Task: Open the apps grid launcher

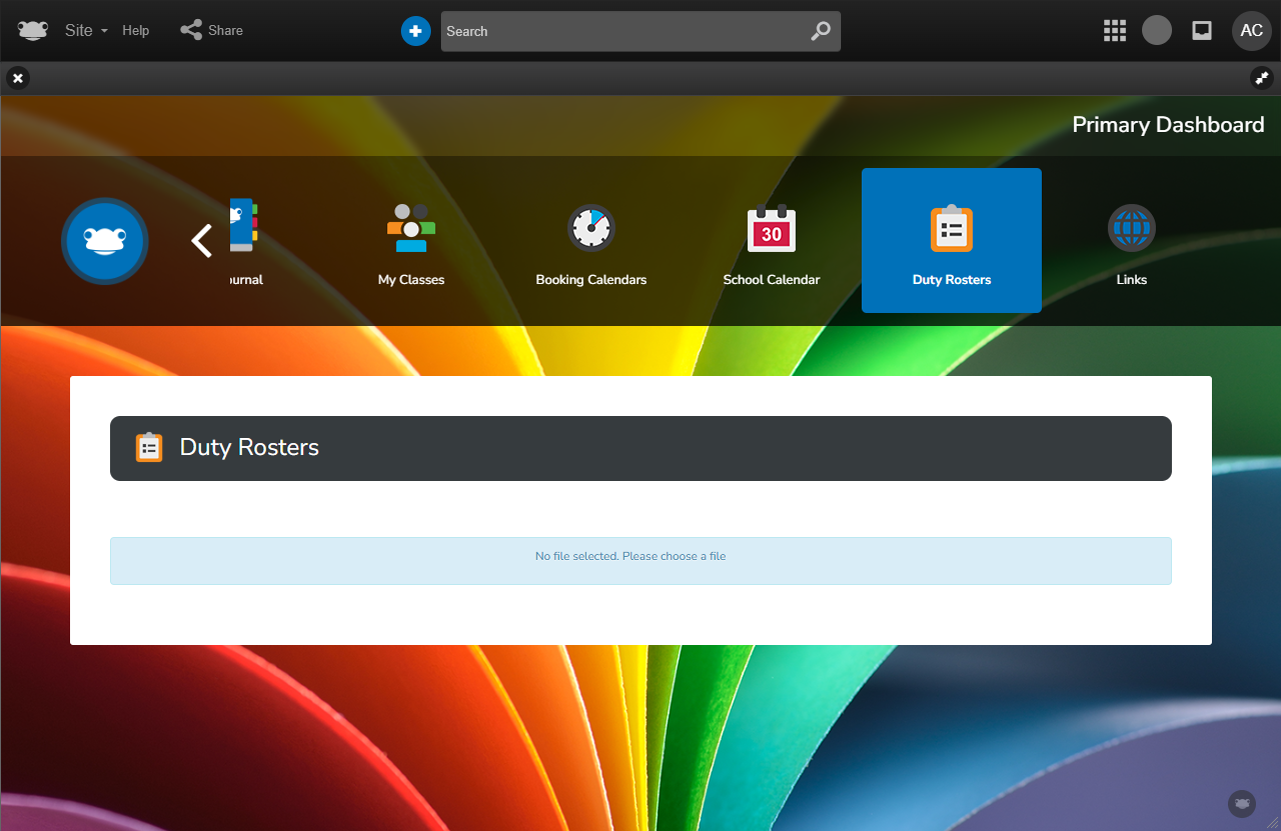Action: click(x=1114, y=31)
